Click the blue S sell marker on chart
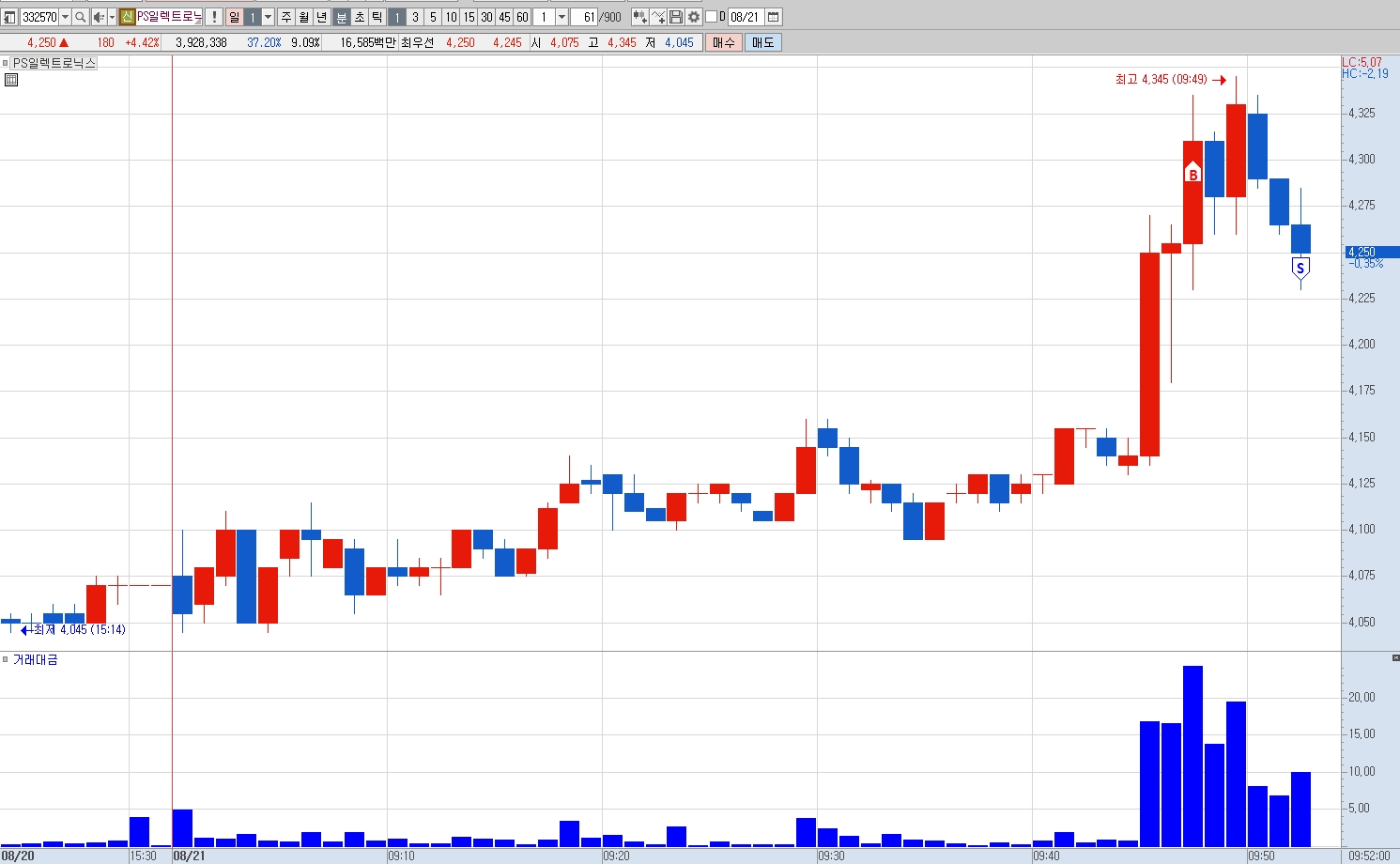This screenshot has width=1400, height=864. coord(1300,269)
